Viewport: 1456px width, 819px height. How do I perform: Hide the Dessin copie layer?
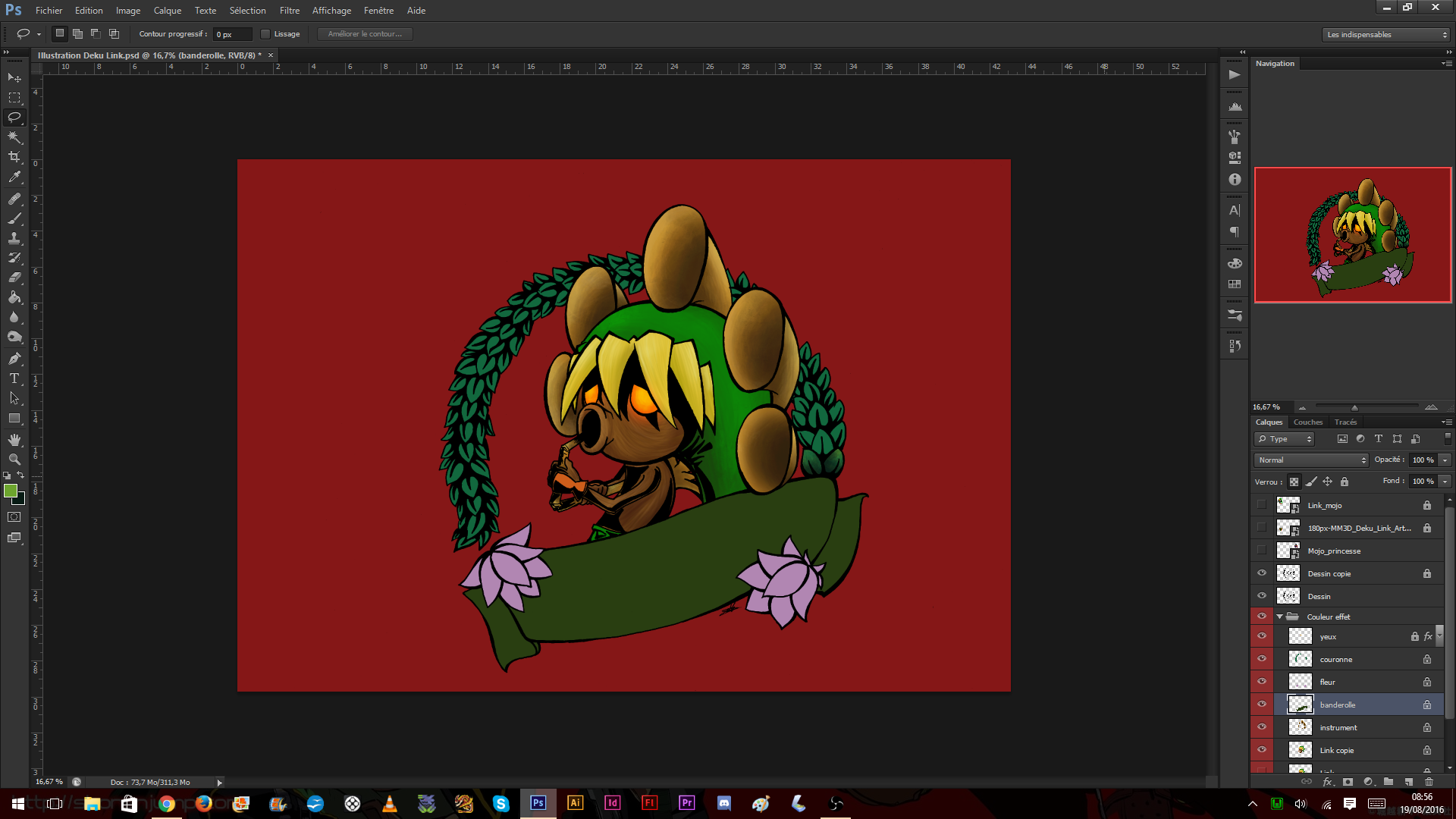click(1262, 573)
